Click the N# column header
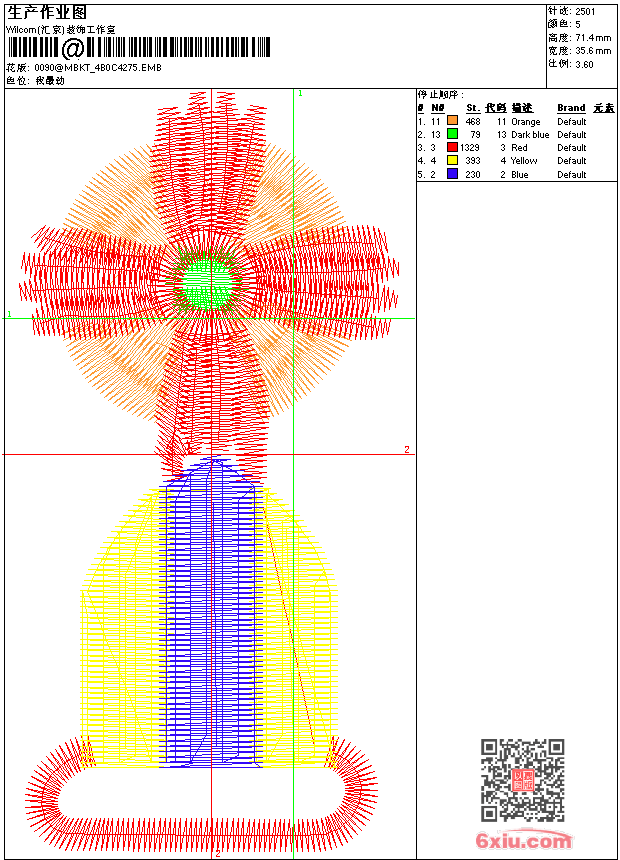Screen dimensions: 620x860 [437, 108]
